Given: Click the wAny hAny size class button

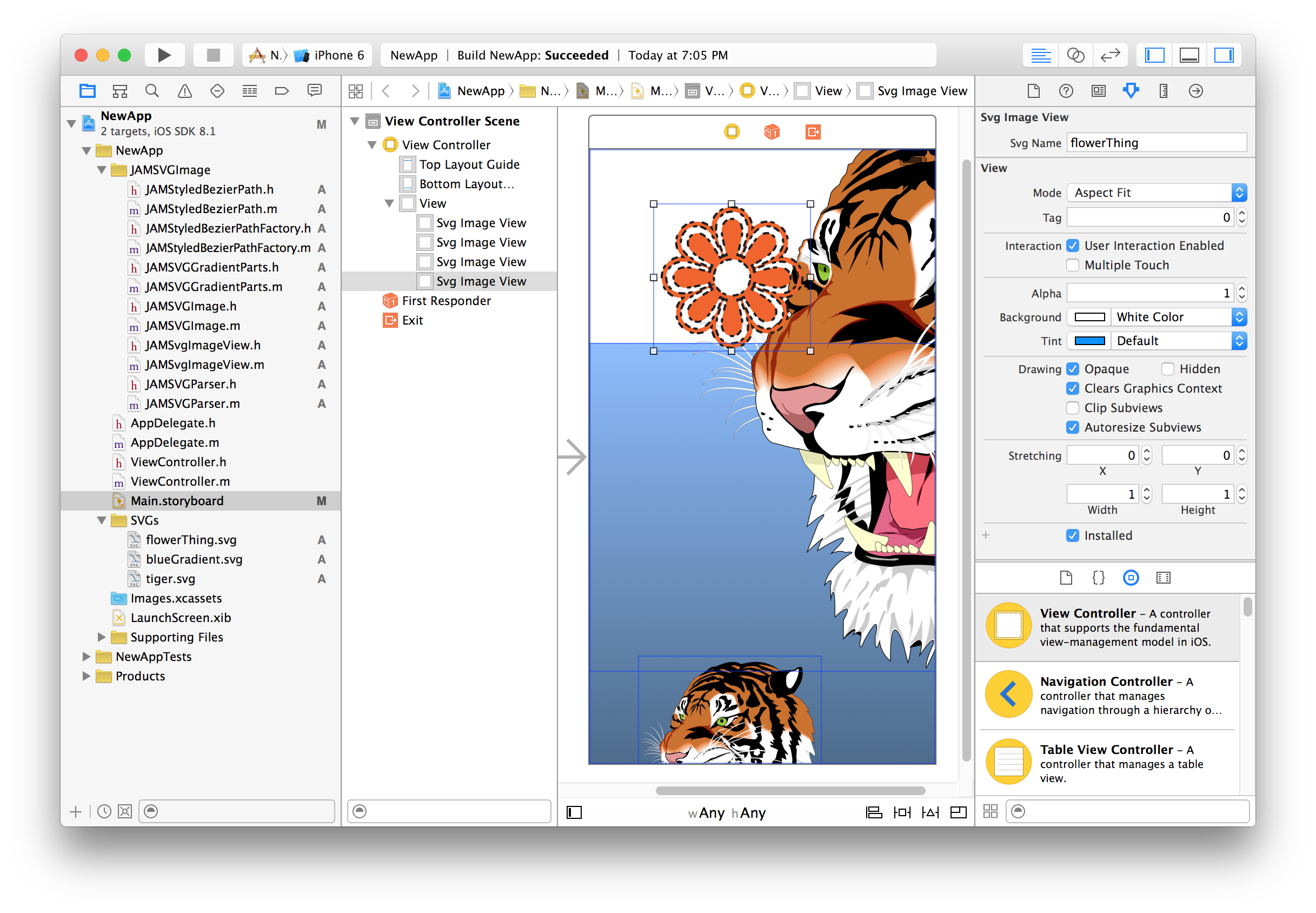Looking at the screenshot, I should coord(727,813).
